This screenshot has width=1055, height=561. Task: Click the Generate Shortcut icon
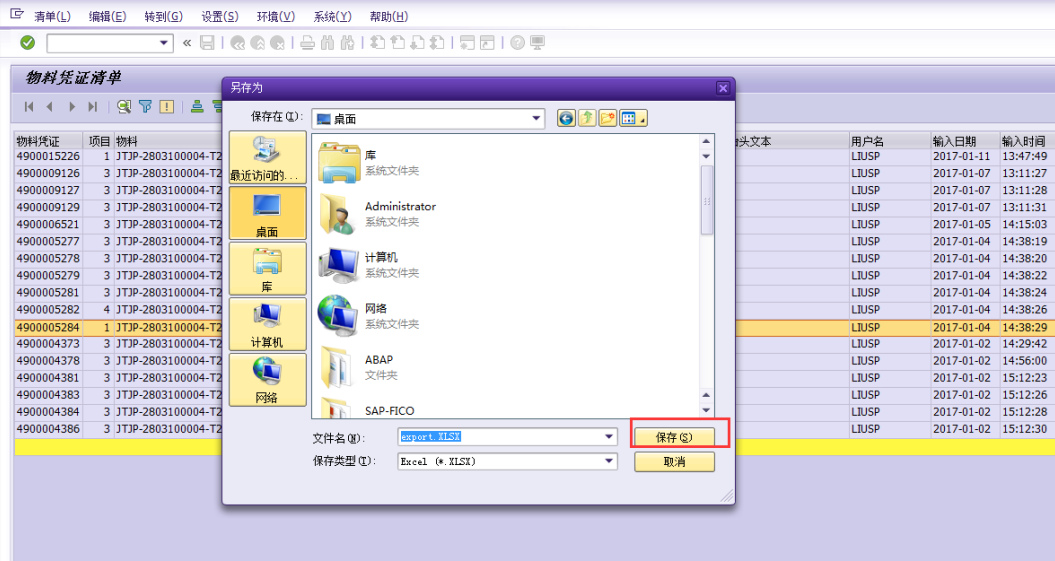click(x=487, y=43)
